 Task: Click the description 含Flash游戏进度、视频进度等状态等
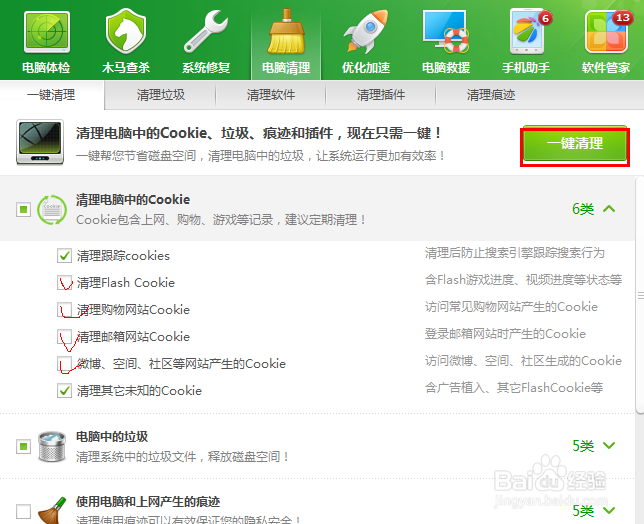coord(523,280)
